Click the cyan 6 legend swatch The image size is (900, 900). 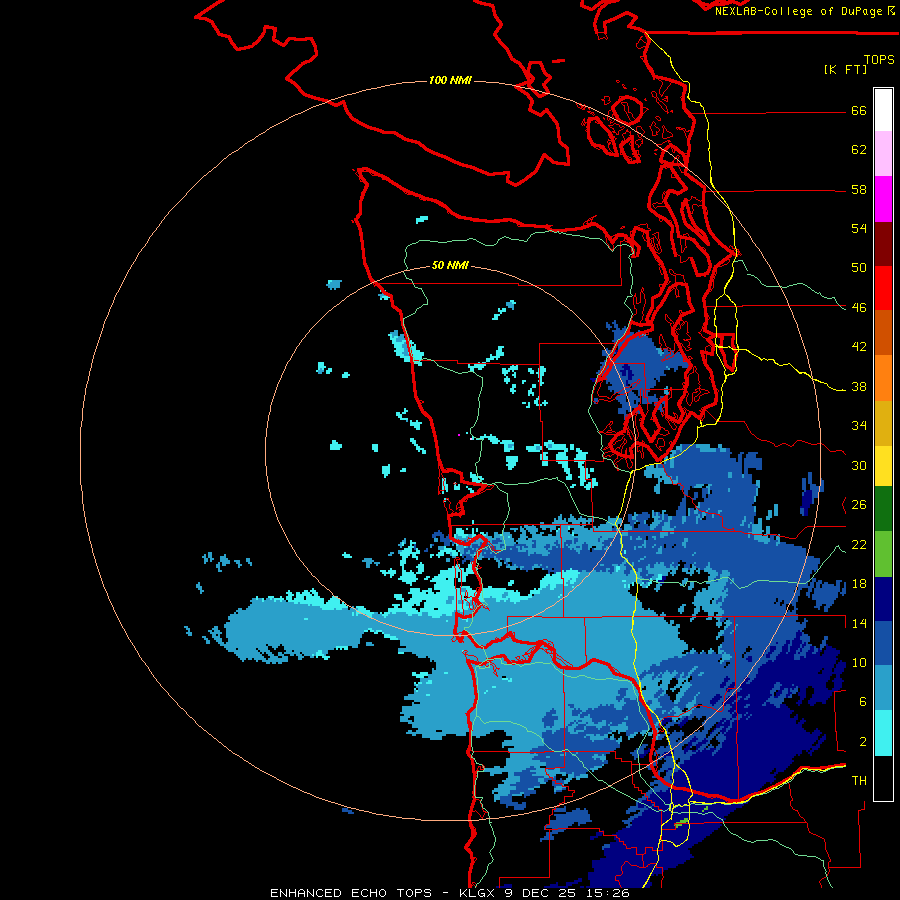click(x=883, y=733)
